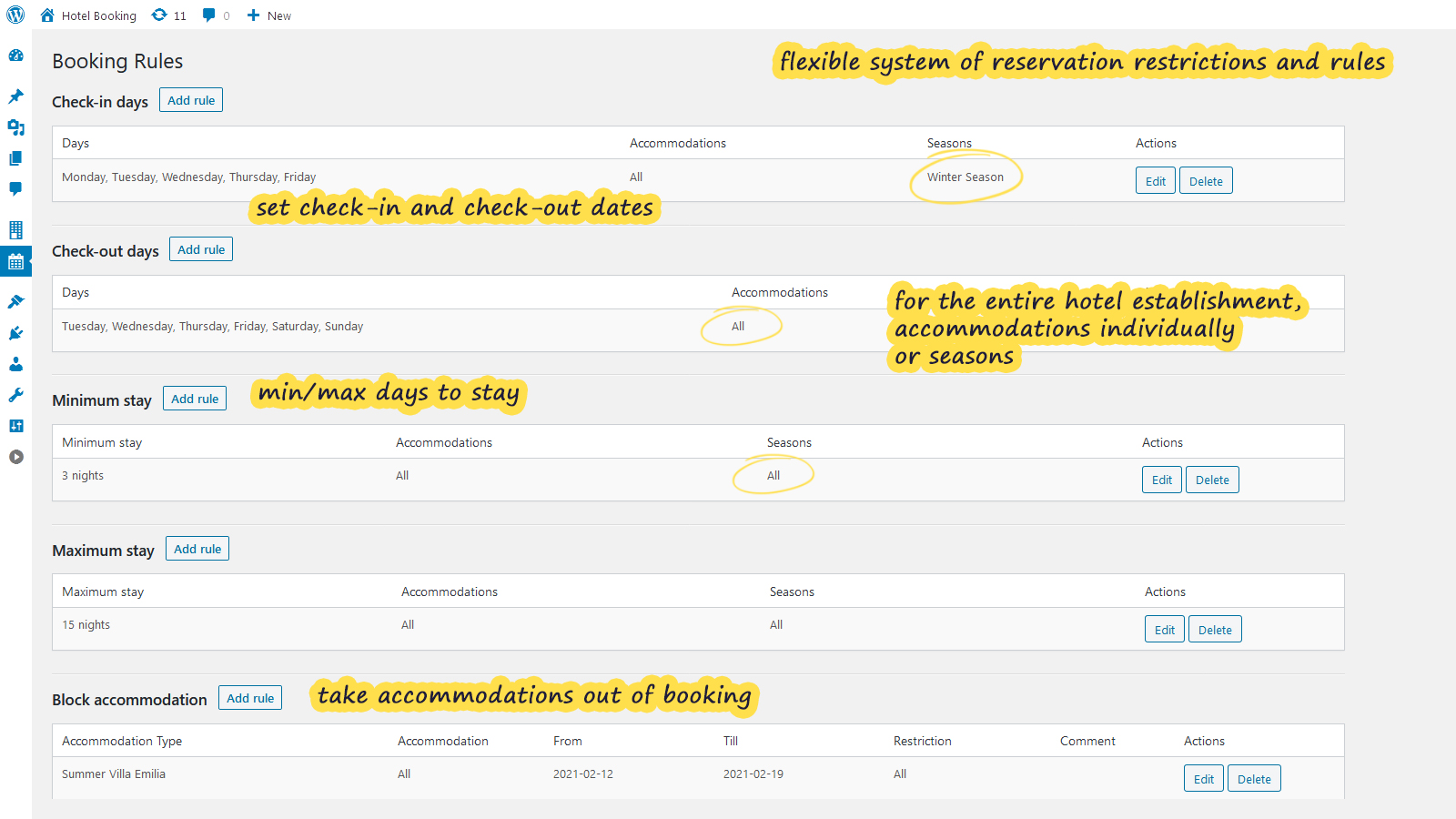Expand the New item menu in the top bar
Viewport: 1456px width, 819px height.
268,15
